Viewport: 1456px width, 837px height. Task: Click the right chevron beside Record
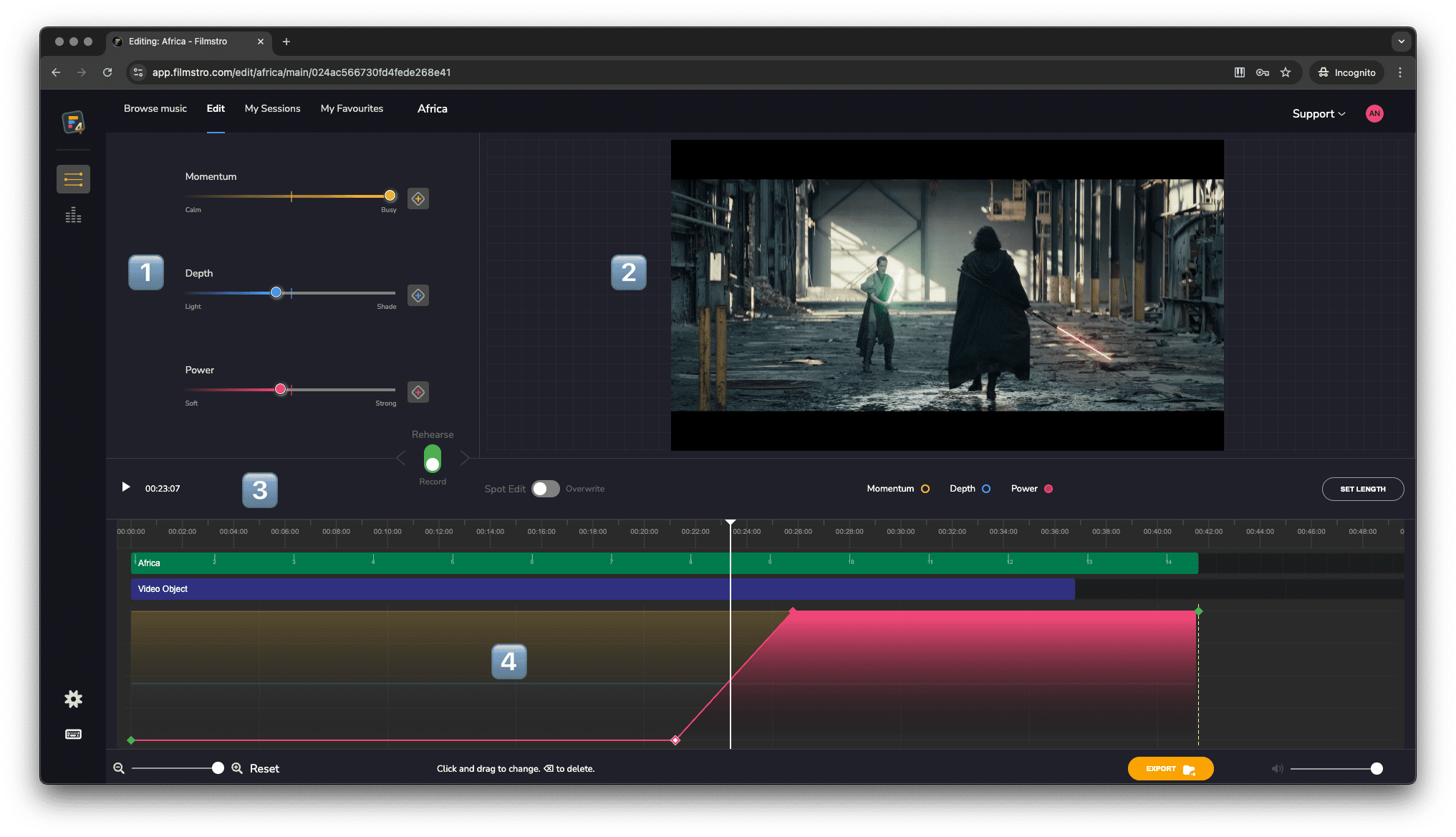465,458
